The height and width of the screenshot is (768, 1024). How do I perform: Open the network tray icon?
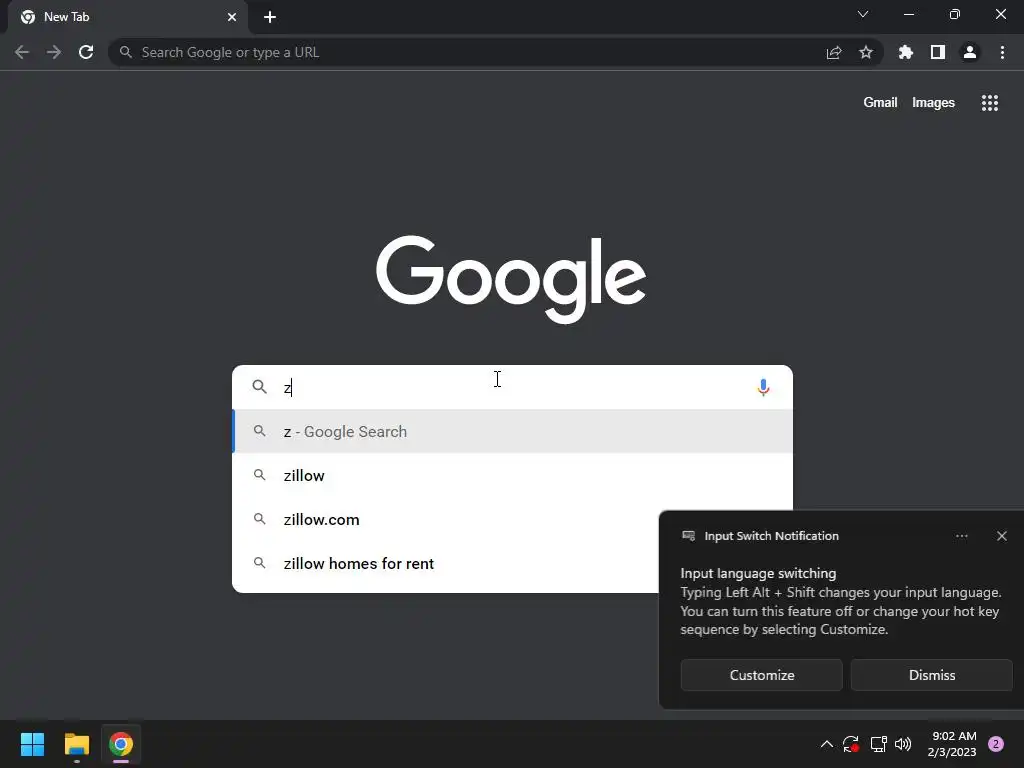point(878,744)
